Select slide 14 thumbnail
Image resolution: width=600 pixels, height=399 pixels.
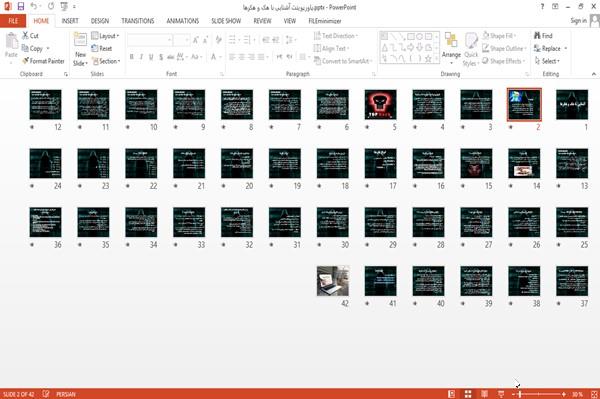[524, 163]
